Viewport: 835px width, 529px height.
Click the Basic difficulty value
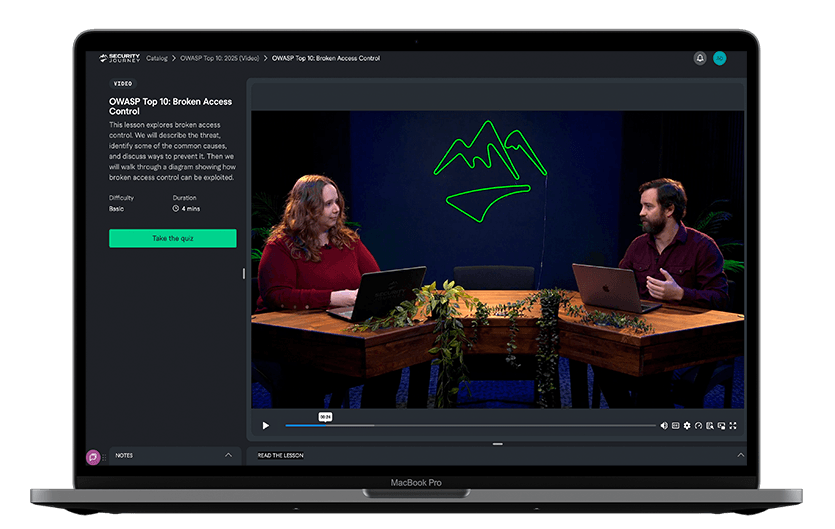pos(117,209)
